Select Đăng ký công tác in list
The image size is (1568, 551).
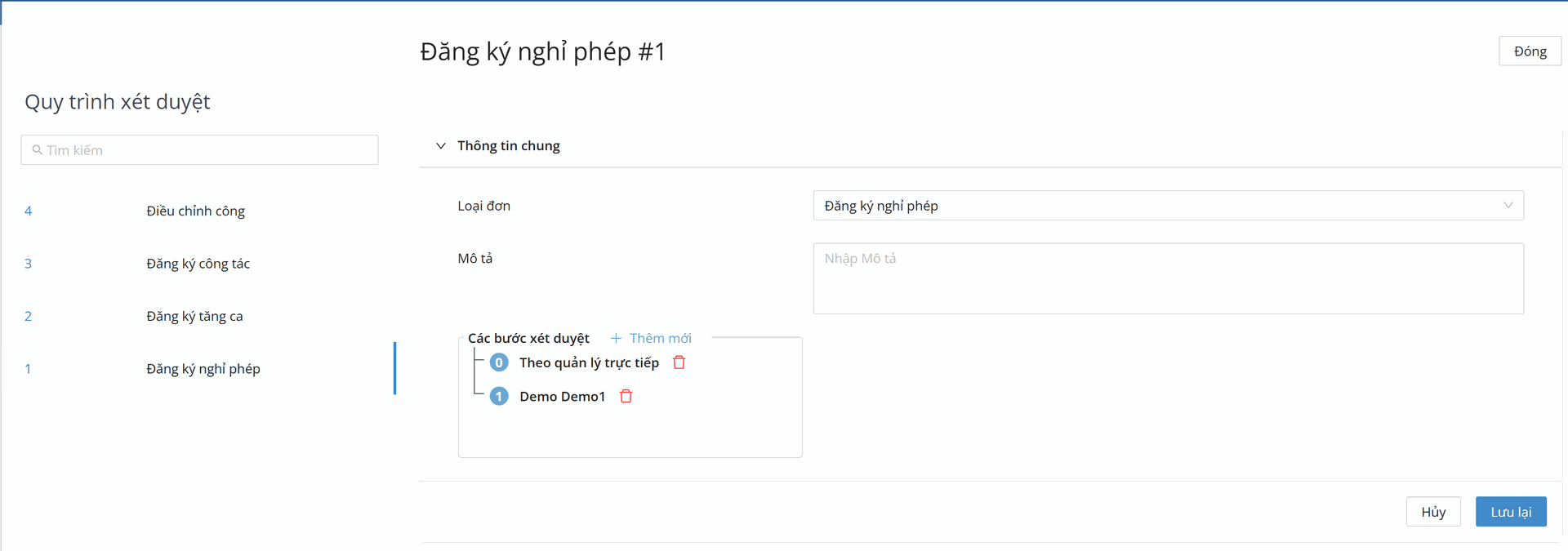[x=198, y=264]
